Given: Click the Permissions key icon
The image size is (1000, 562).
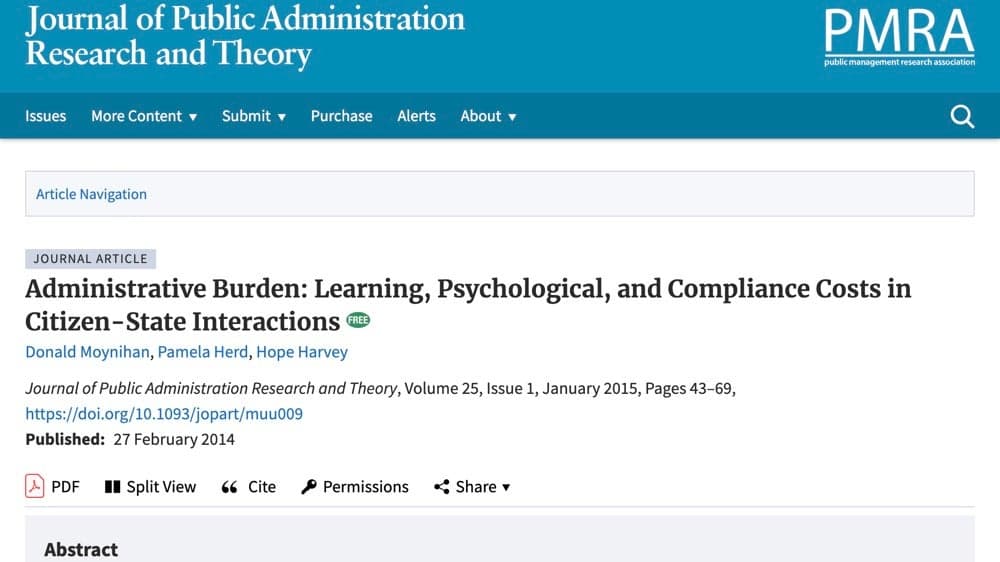Looking at the screenshot, I should 309,487.
